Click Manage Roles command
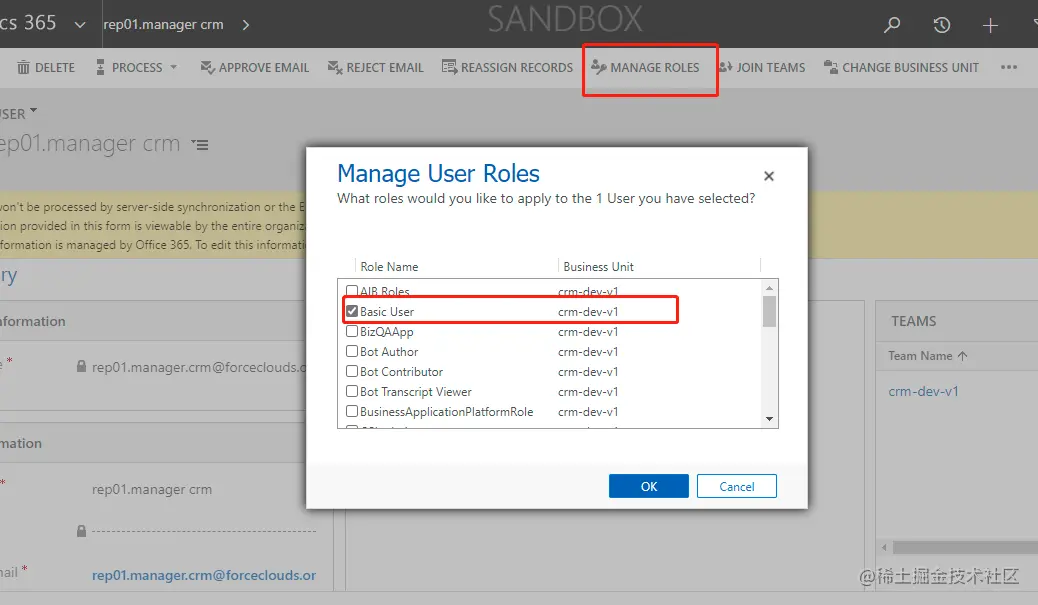Image resolution: width=1038 pixels, height=605 pixels. click(x=645, y=67)
